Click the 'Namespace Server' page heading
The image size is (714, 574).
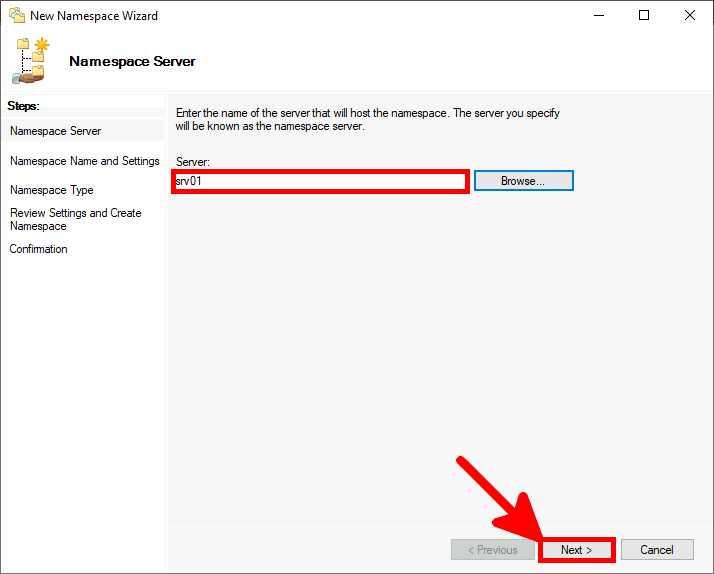click(133, 61)
